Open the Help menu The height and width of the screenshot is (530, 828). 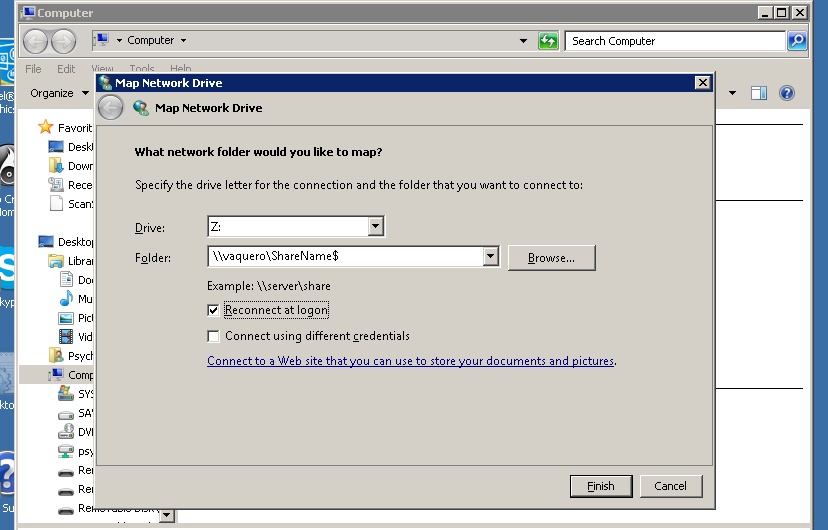point(181,69)
